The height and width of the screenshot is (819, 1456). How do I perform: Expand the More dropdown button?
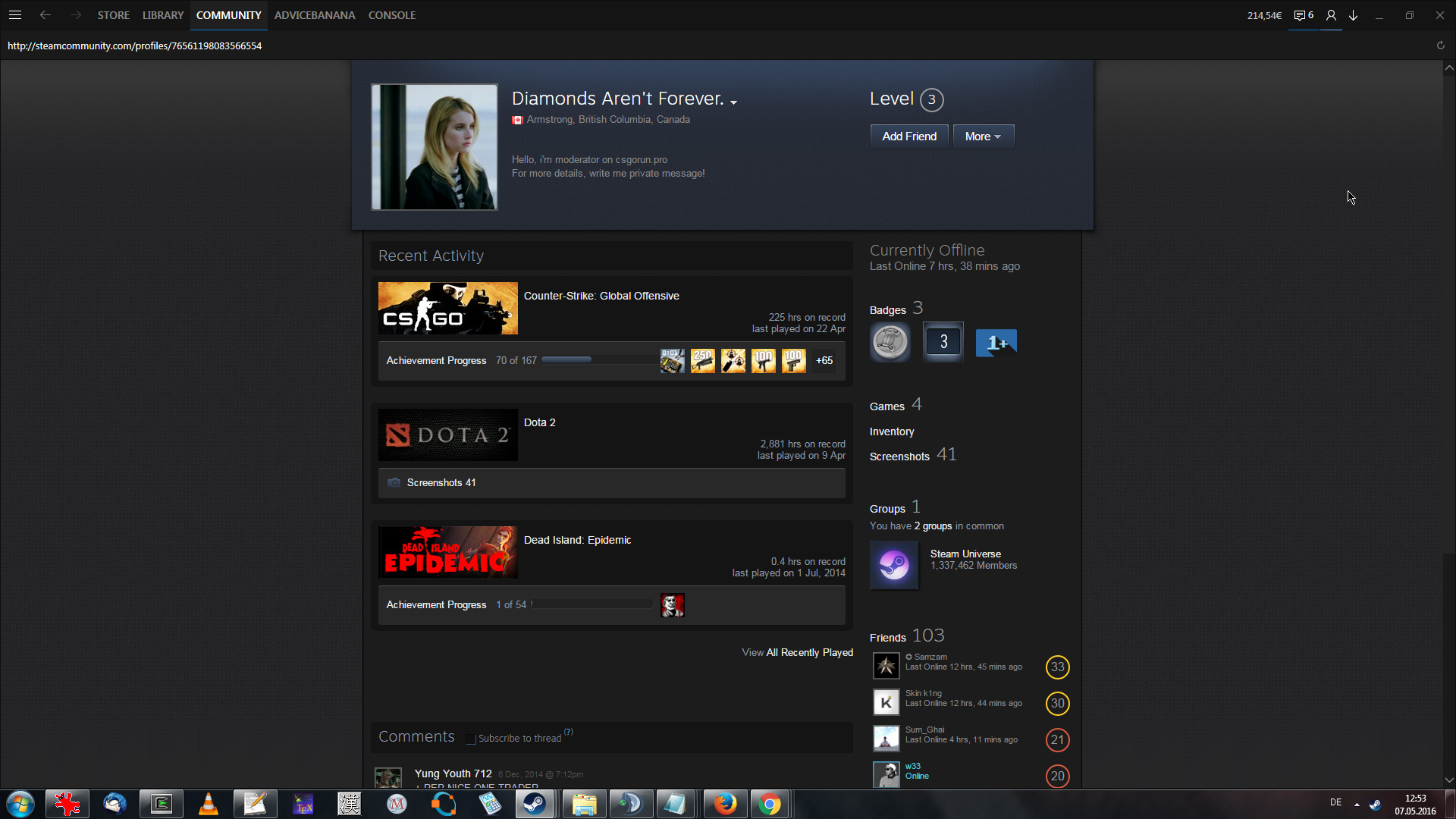[x=983, y=136]
